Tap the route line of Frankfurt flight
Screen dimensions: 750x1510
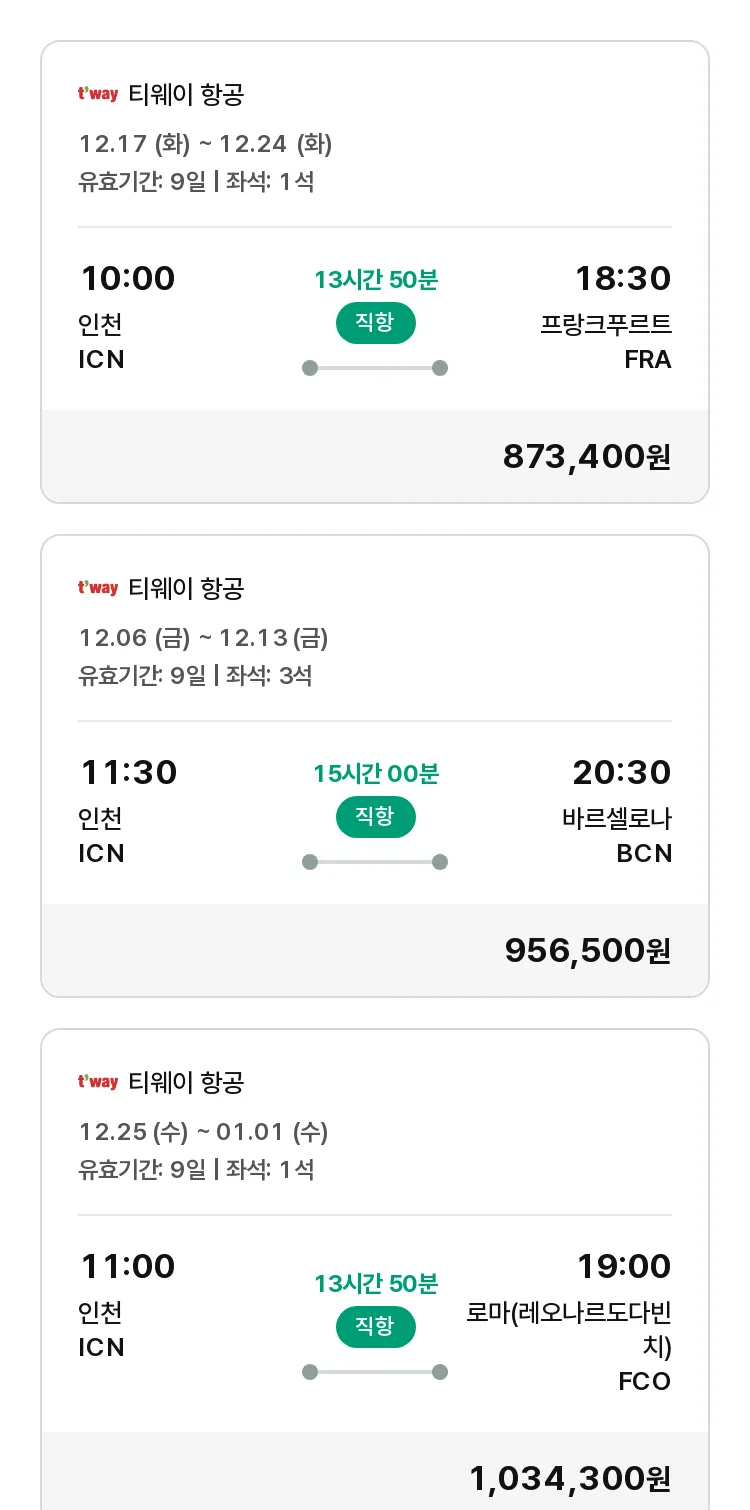pyautogui.click(x=375, y=368)
